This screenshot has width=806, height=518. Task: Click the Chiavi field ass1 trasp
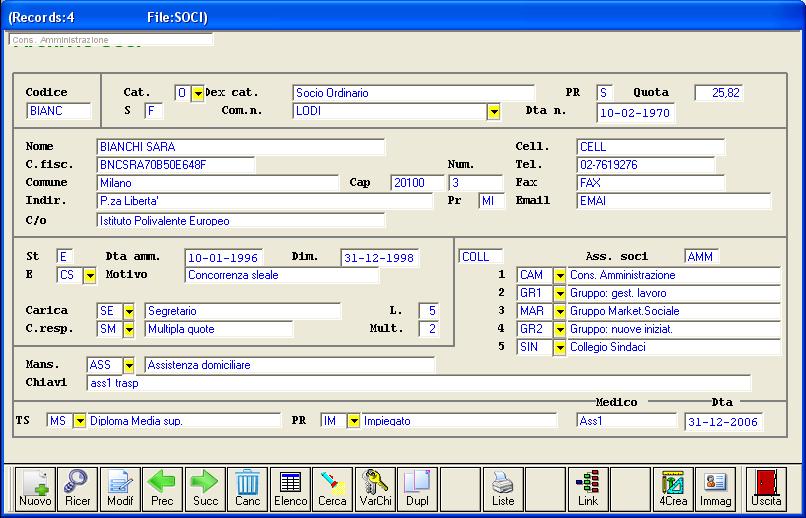tap(419, 383)
